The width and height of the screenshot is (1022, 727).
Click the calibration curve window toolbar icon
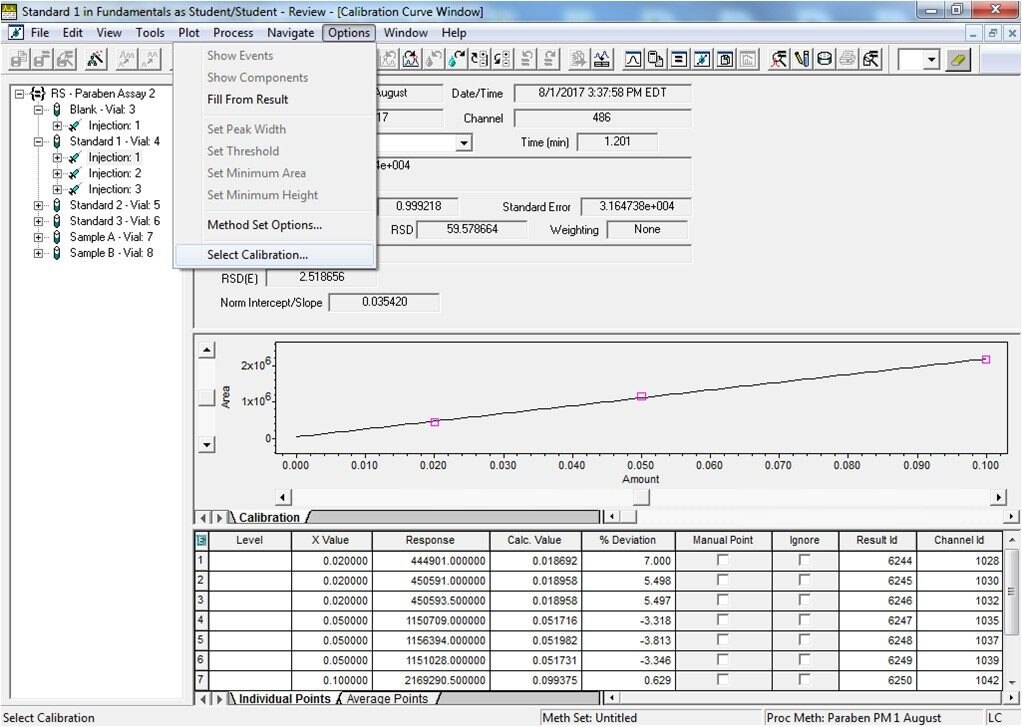tap(702, 59)
